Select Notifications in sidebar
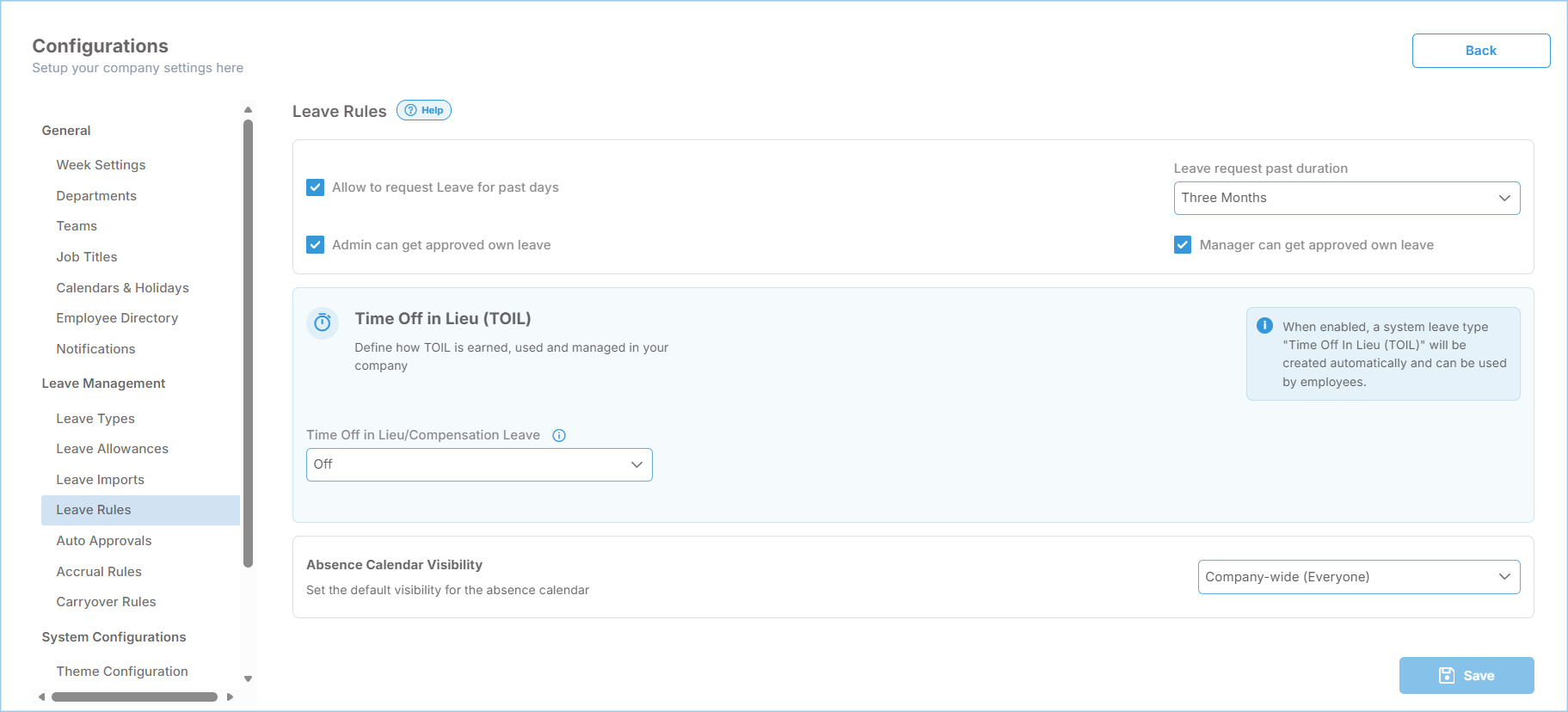 click(95, 349)
